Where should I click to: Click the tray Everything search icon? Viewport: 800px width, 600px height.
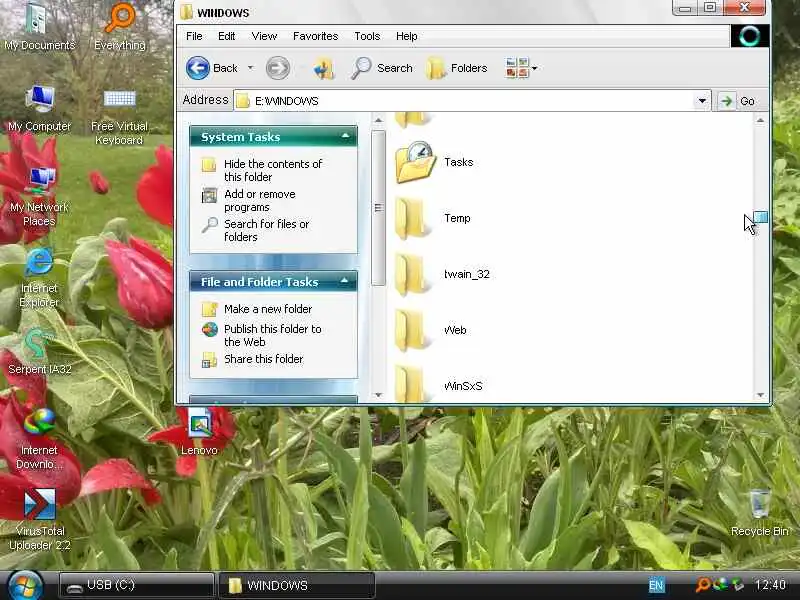click(x=703, y=585)
